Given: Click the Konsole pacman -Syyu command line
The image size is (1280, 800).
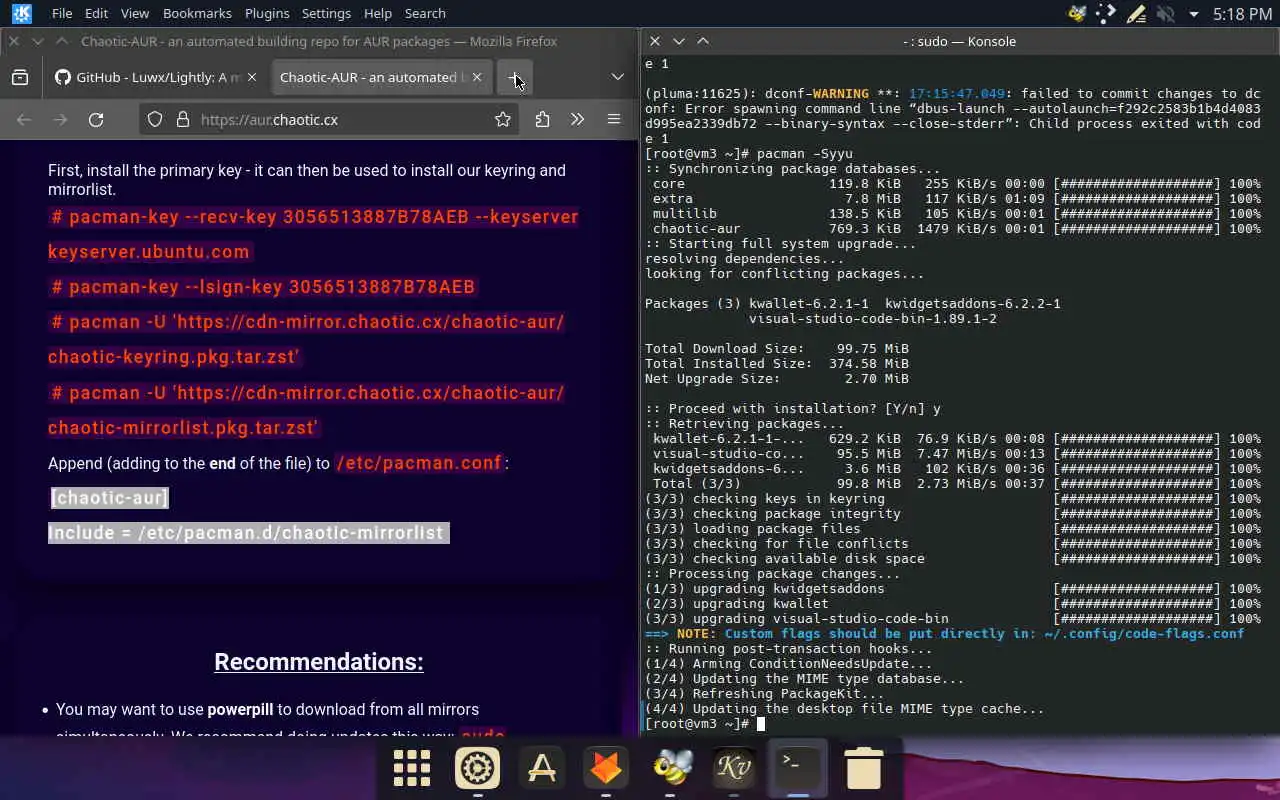Looking at the screenshot, I should (x=749, y=154).
